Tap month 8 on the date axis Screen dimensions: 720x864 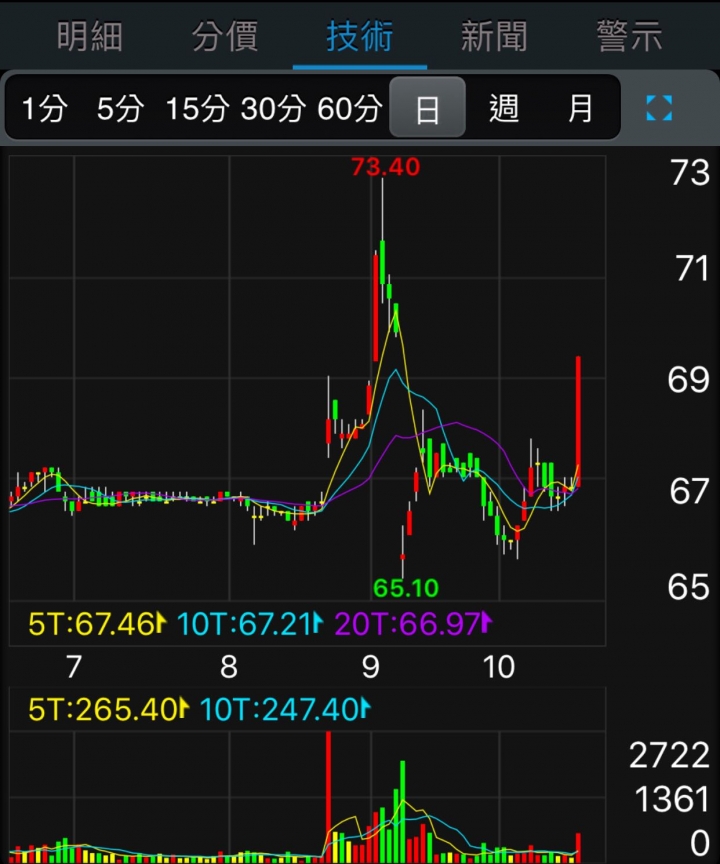point(229,667)
